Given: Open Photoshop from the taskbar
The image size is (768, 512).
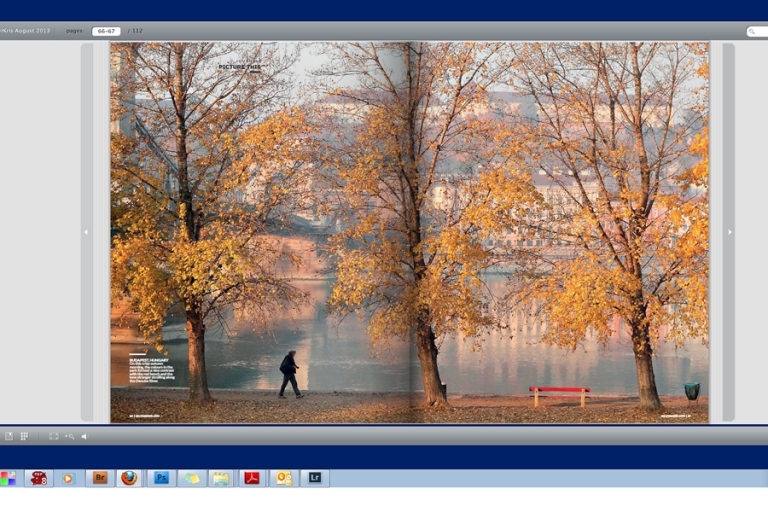Looking at the screenshot, I should [161, 478].
